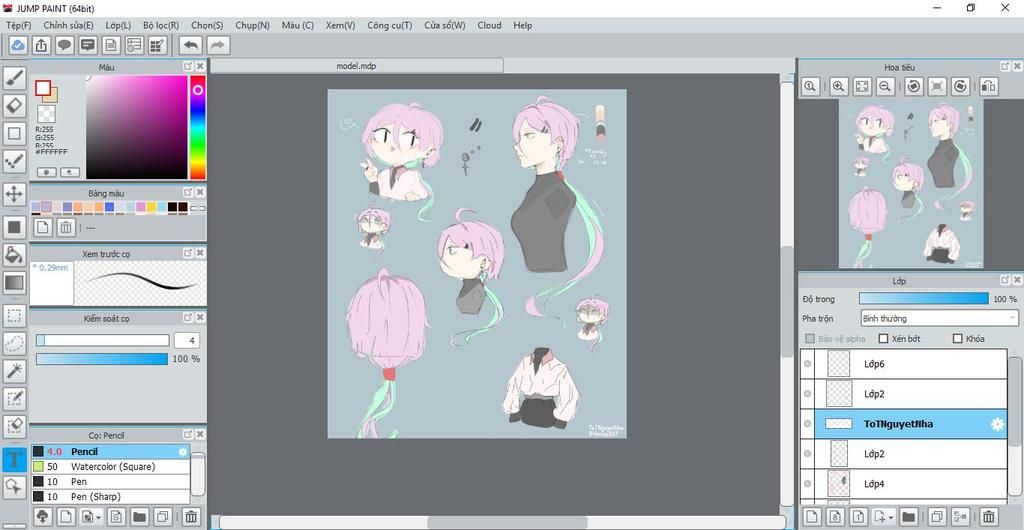Click rotate right icon in Hoa tiêu panel
Screen dimensions: 1024x530
point(960,86)
